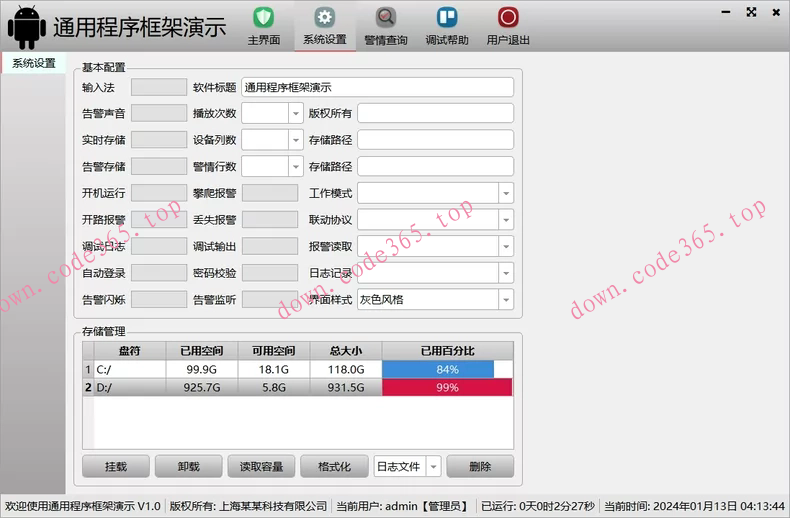790x518 pixels.
Task: Click status bar 版权所有 company text
Action: 248,506
